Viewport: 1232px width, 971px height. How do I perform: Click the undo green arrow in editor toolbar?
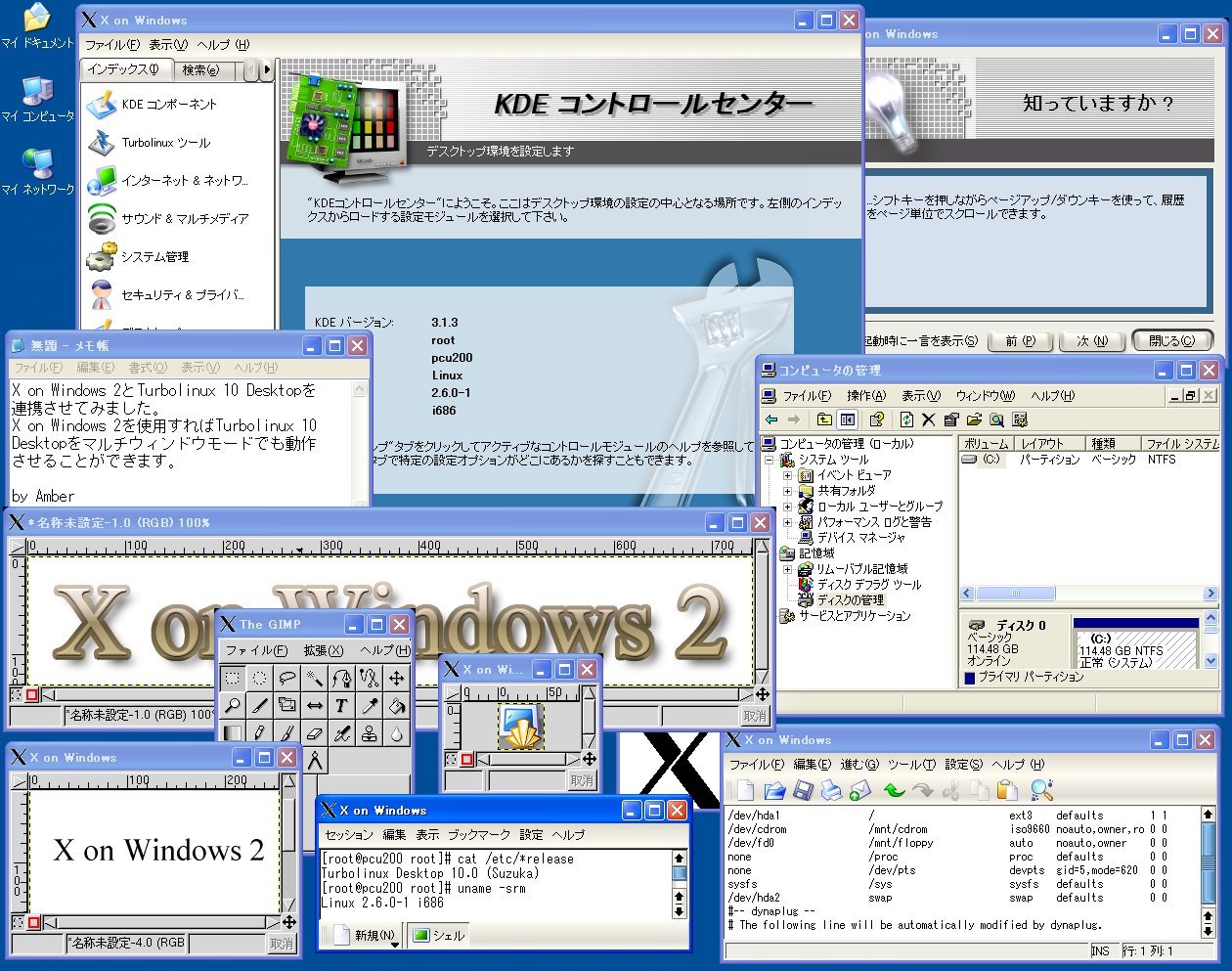click(894, 790)
